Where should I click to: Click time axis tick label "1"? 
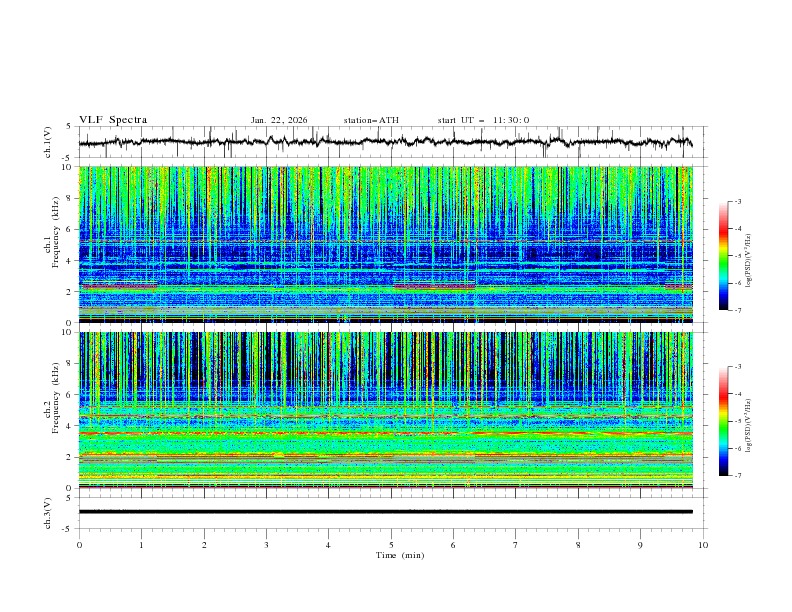(x=141, y=545)
